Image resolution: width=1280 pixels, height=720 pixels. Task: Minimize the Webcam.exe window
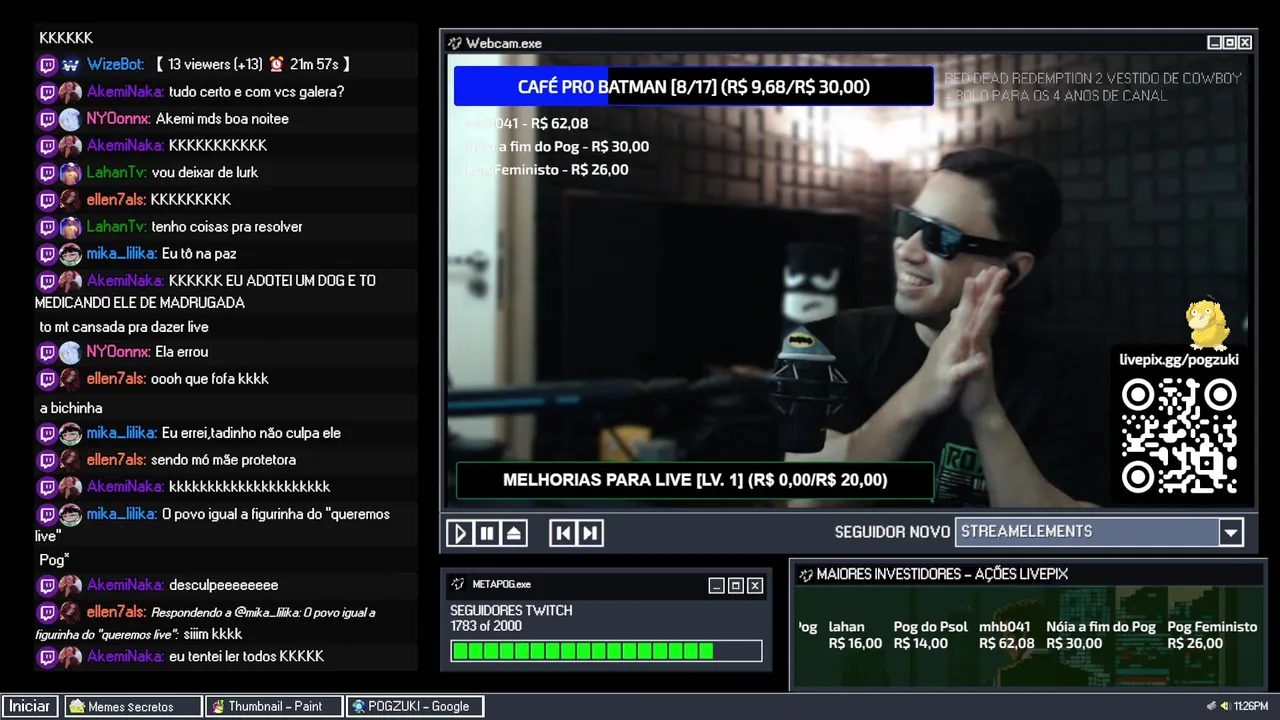tap(1214, 43)
